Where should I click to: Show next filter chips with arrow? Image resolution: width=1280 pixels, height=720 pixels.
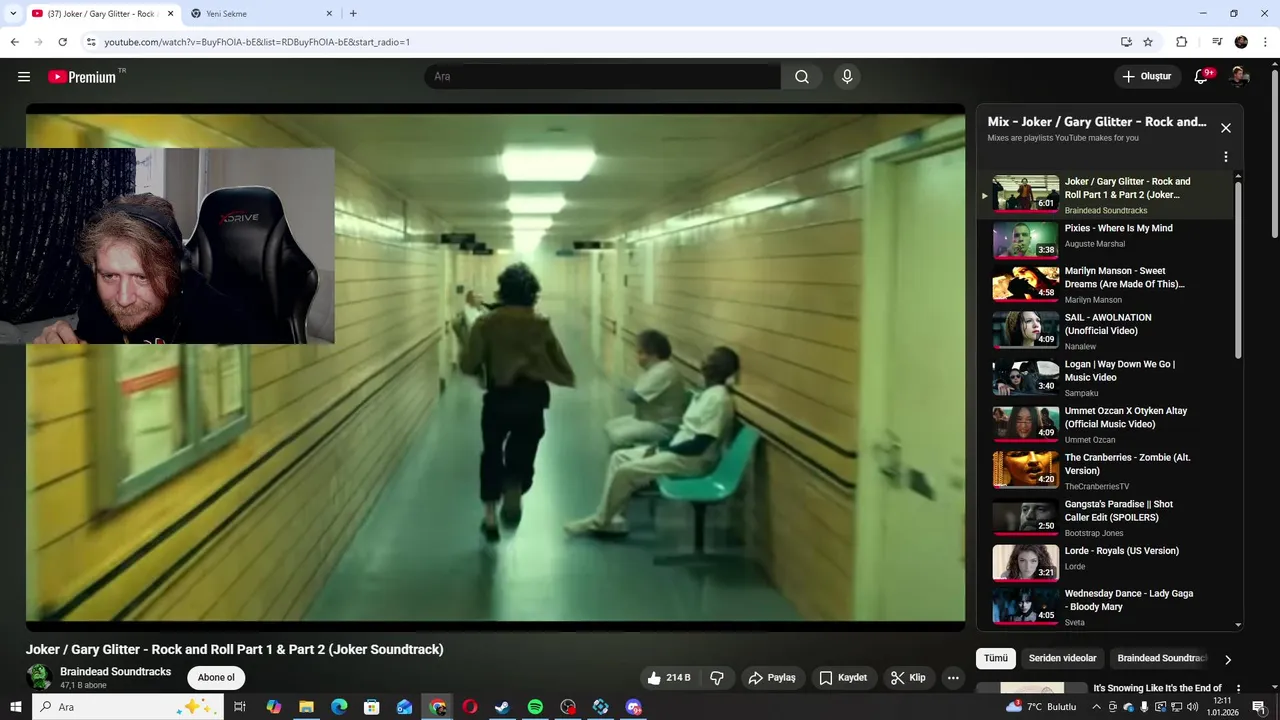pyautogui.click(x=1228, y=659)
